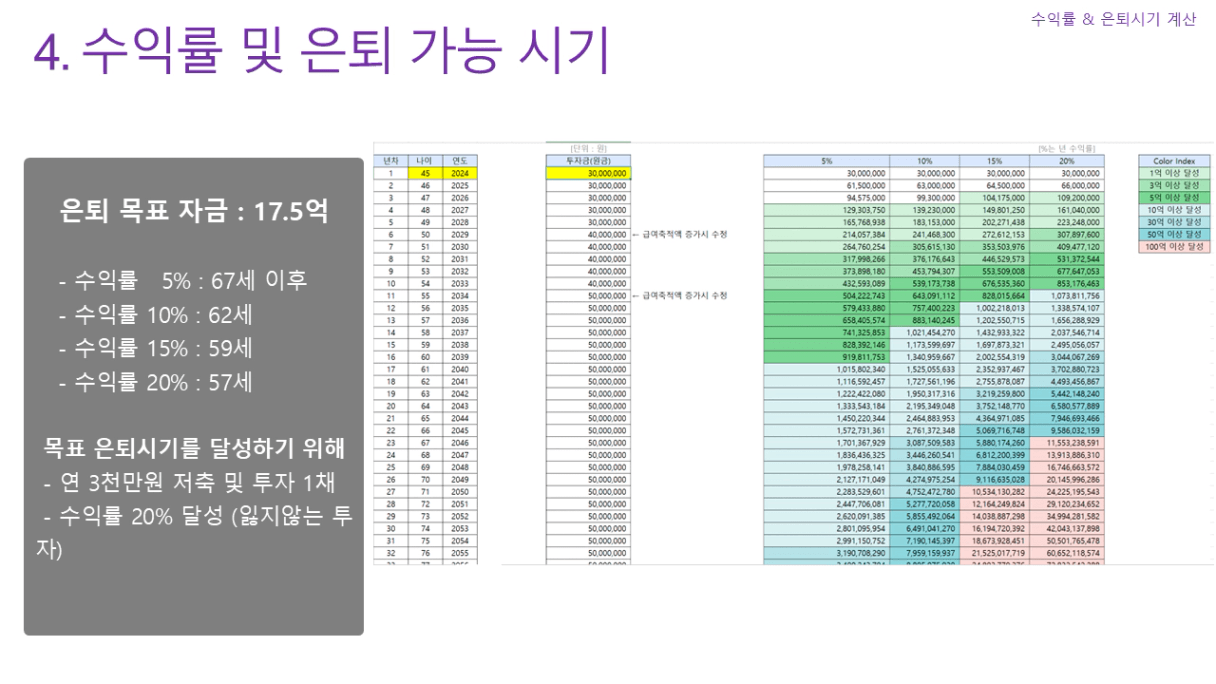
Task: Select the year cell '2055'
Action: coord(459,552)
